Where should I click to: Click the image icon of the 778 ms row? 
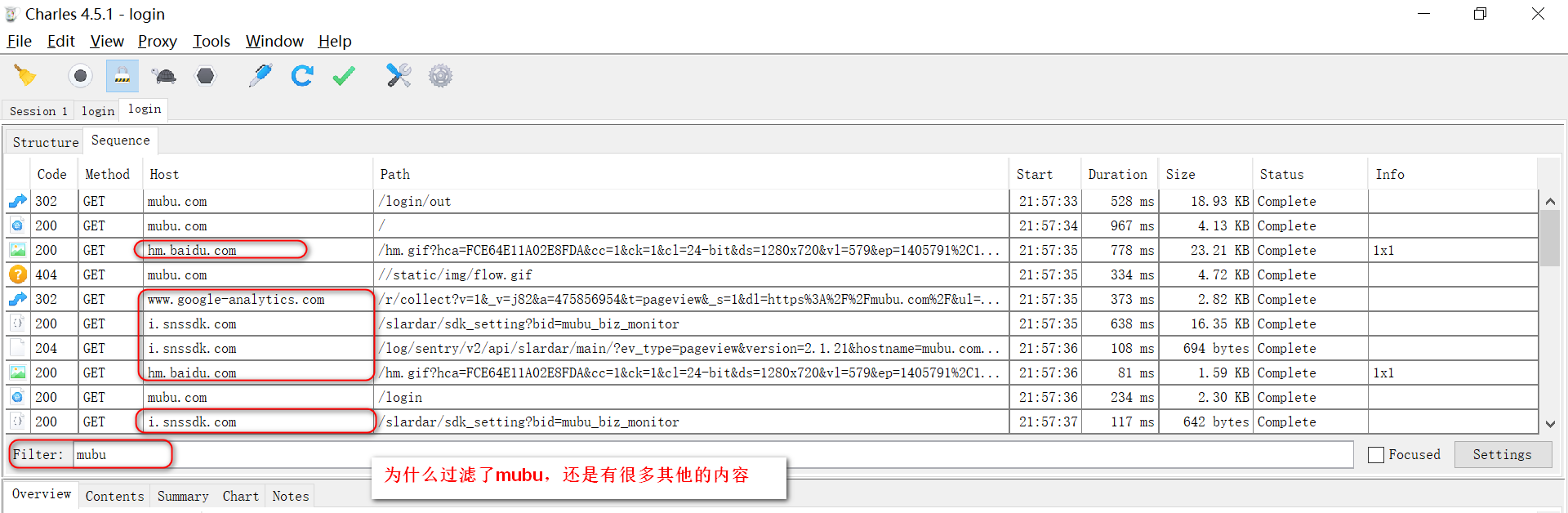[17, 250]
